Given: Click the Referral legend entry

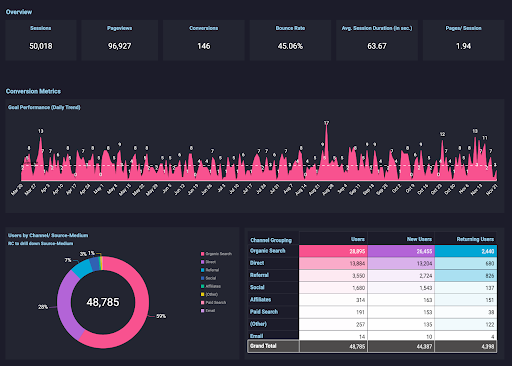Looking at the screenshot, I should point(210,270).
